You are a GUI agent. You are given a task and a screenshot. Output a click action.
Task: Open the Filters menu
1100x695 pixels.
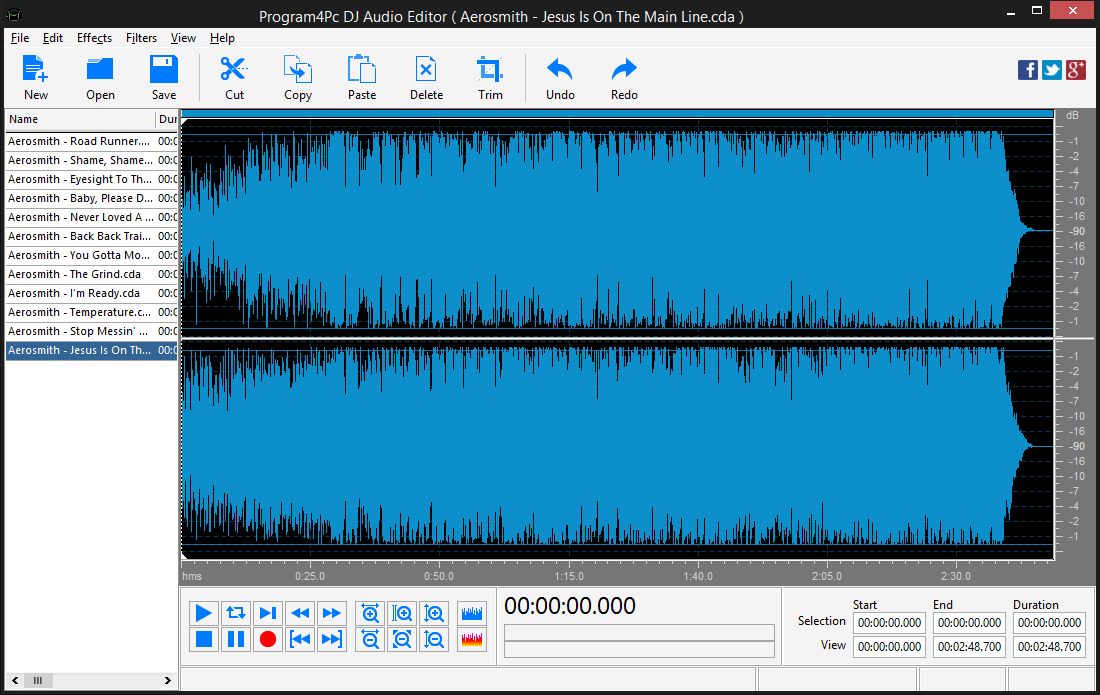pos(141,38)
